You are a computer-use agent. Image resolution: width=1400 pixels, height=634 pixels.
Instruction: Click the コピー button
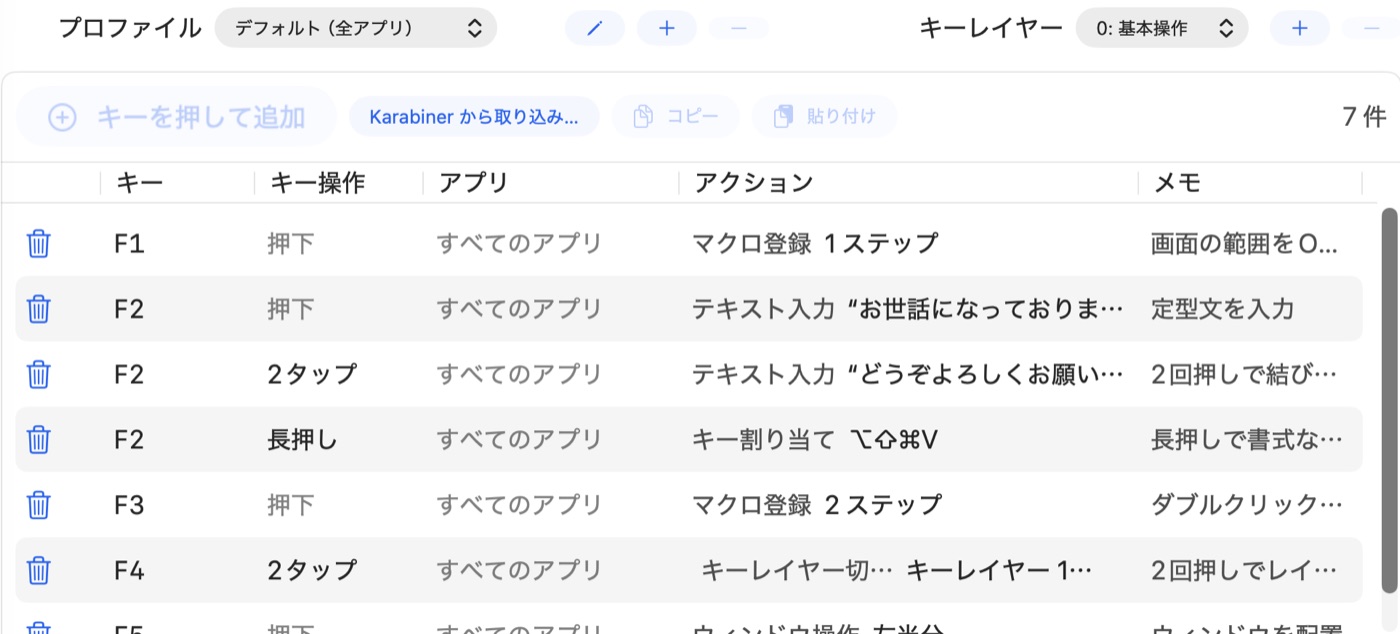[x=676, y=117]
